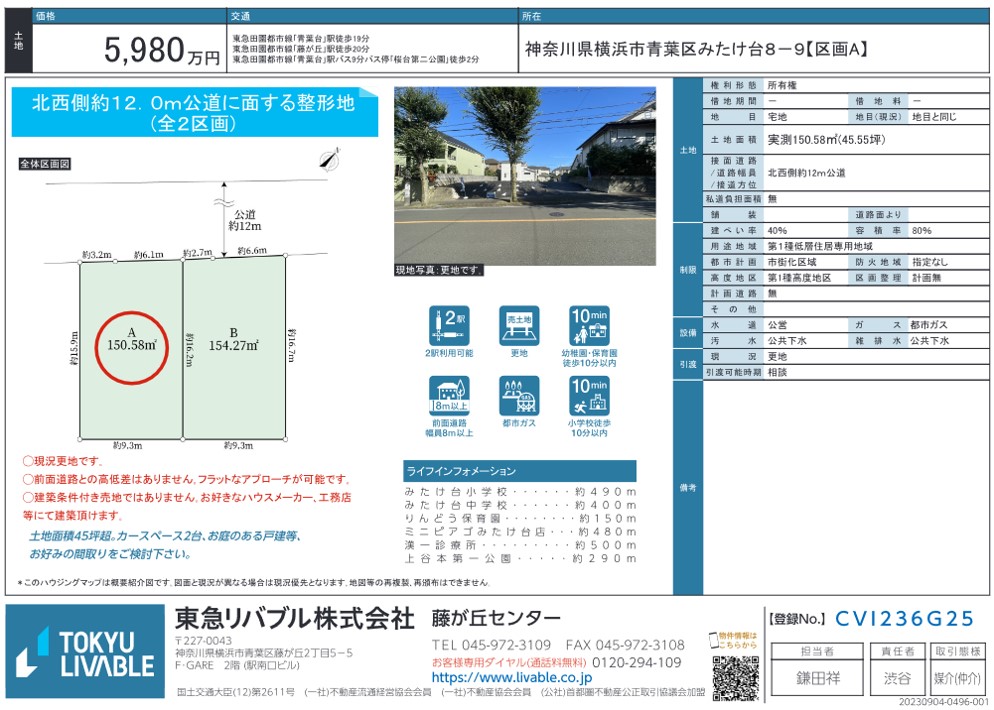
Task: Click the toll-free number 0120-294-109
Action: pyautogui.click(x=635, y=662)
